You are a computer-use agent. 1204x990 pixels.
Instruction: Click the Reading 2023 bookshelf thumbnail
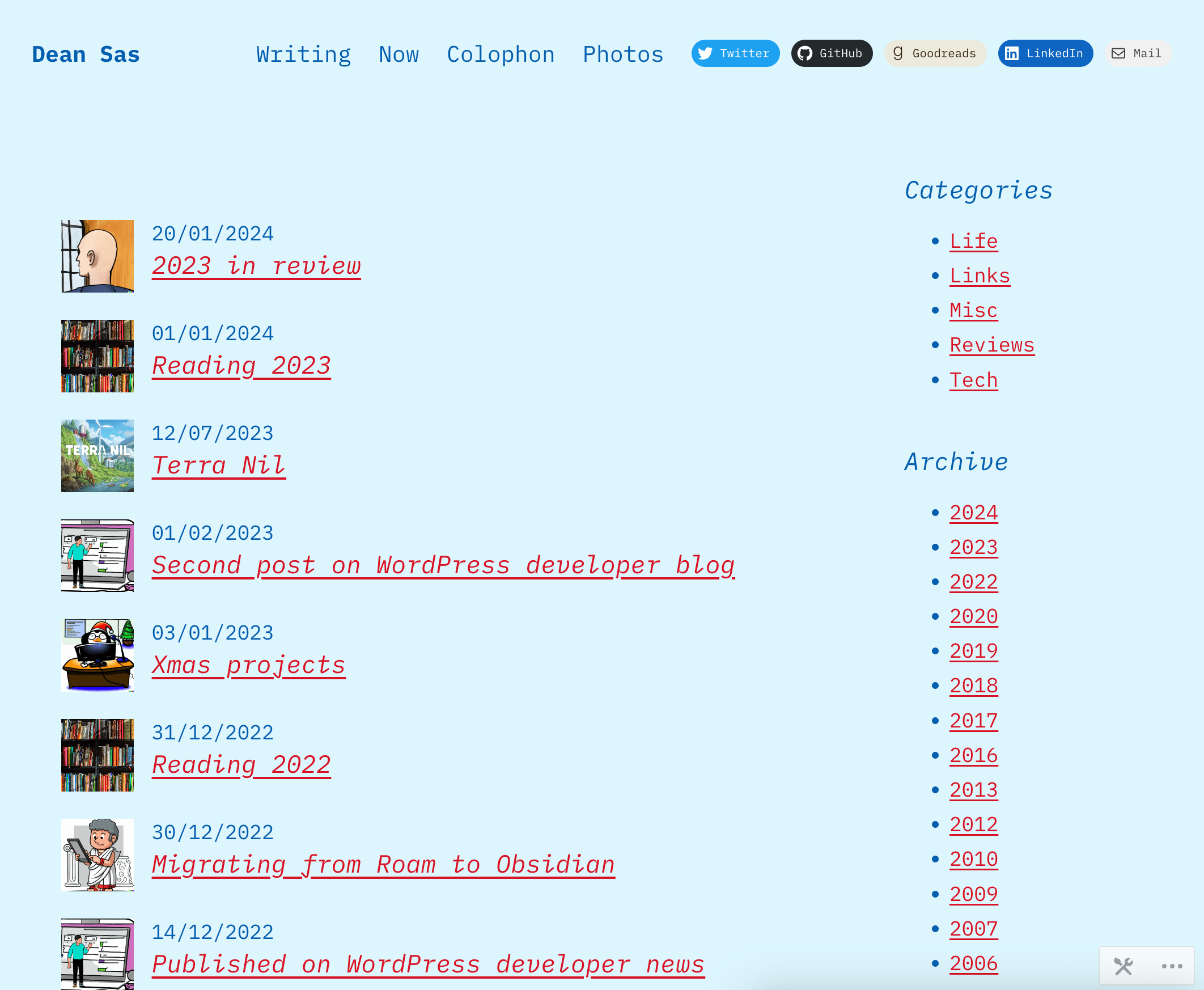[97, 356]
